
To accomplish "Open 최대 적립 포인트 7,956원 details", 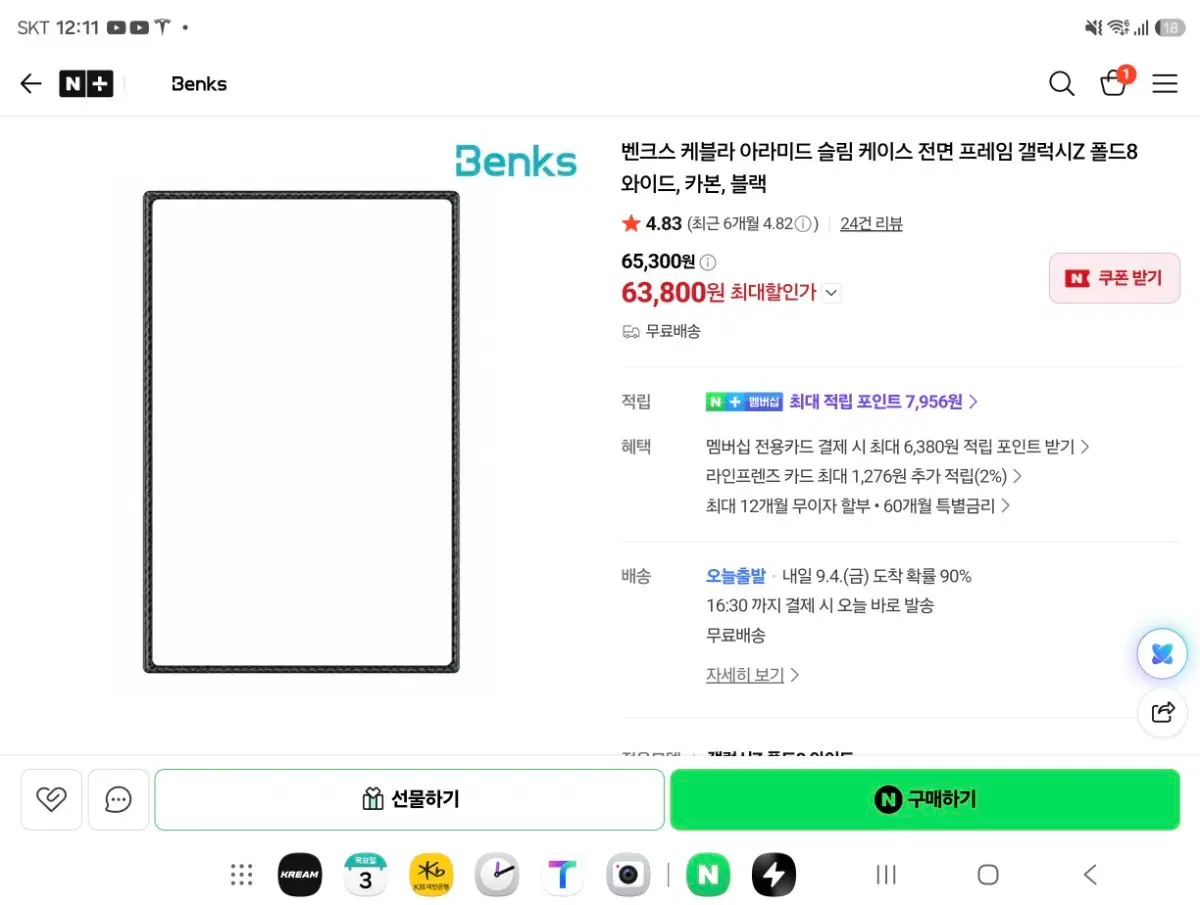I will pos(884,401).
